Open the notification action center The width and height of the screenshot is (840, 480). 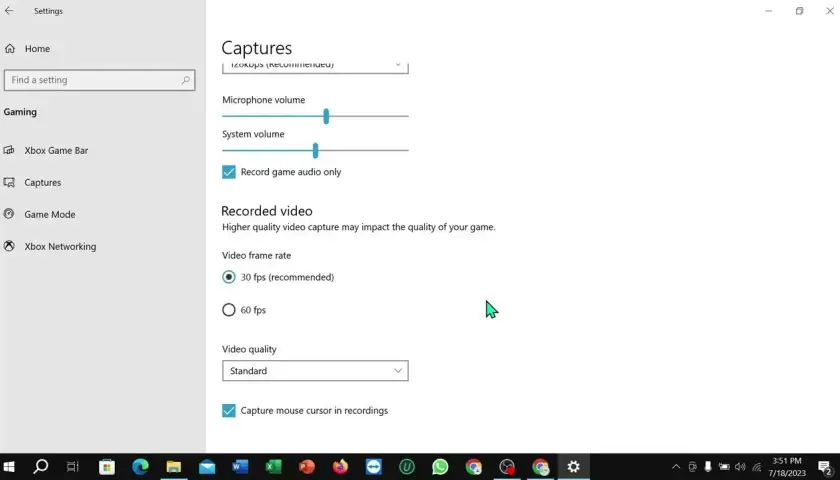click(x=826, y=467)
